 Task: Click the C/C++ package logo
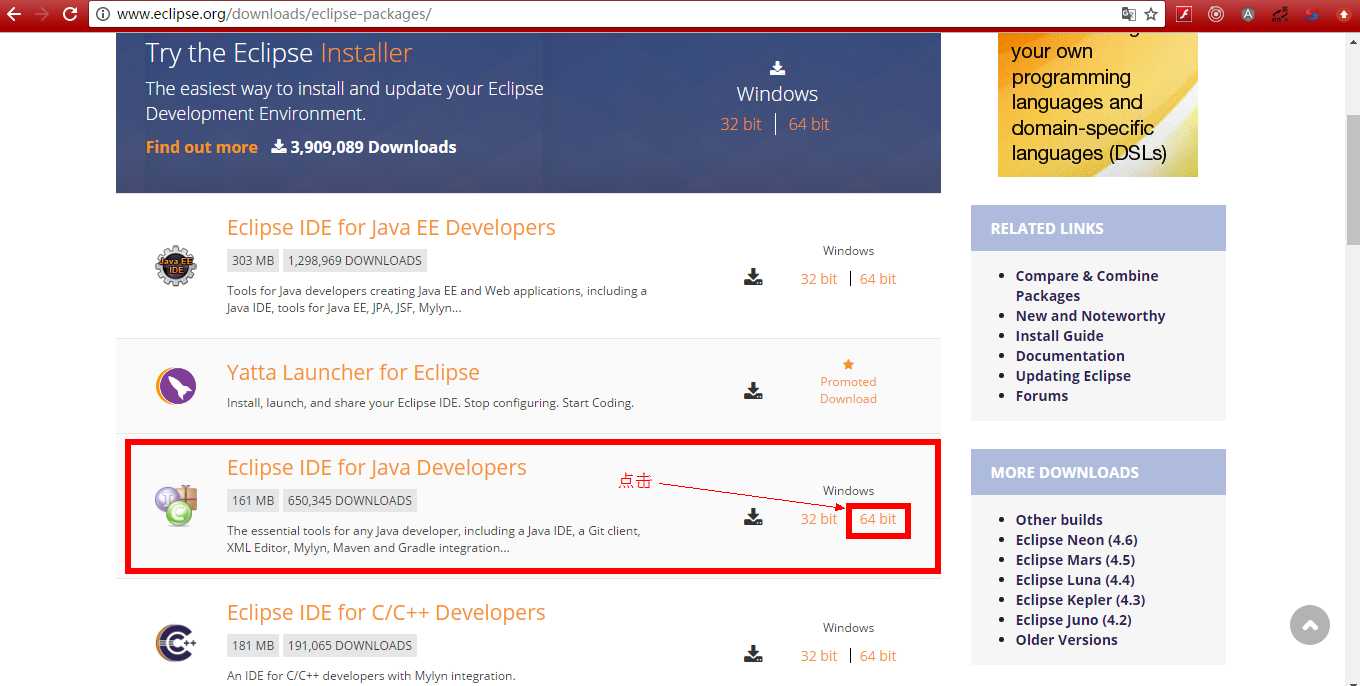tap(176, 642)
